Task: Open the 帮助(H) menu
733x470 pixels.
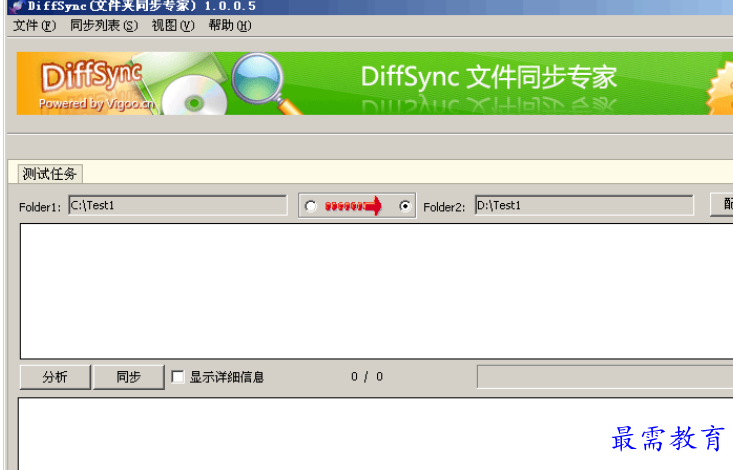Action: tap(230, 26)
